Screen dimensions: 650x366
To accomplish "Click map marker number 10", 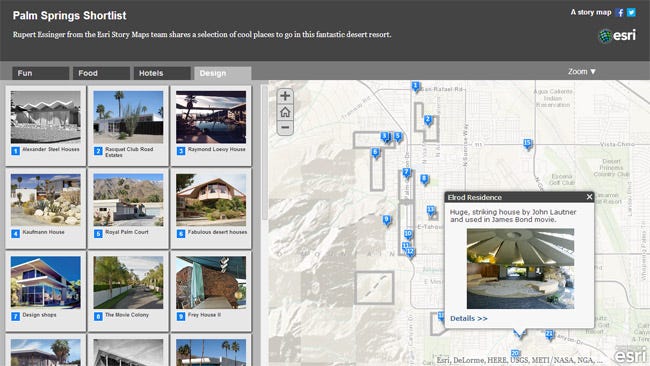I will 408,234.
